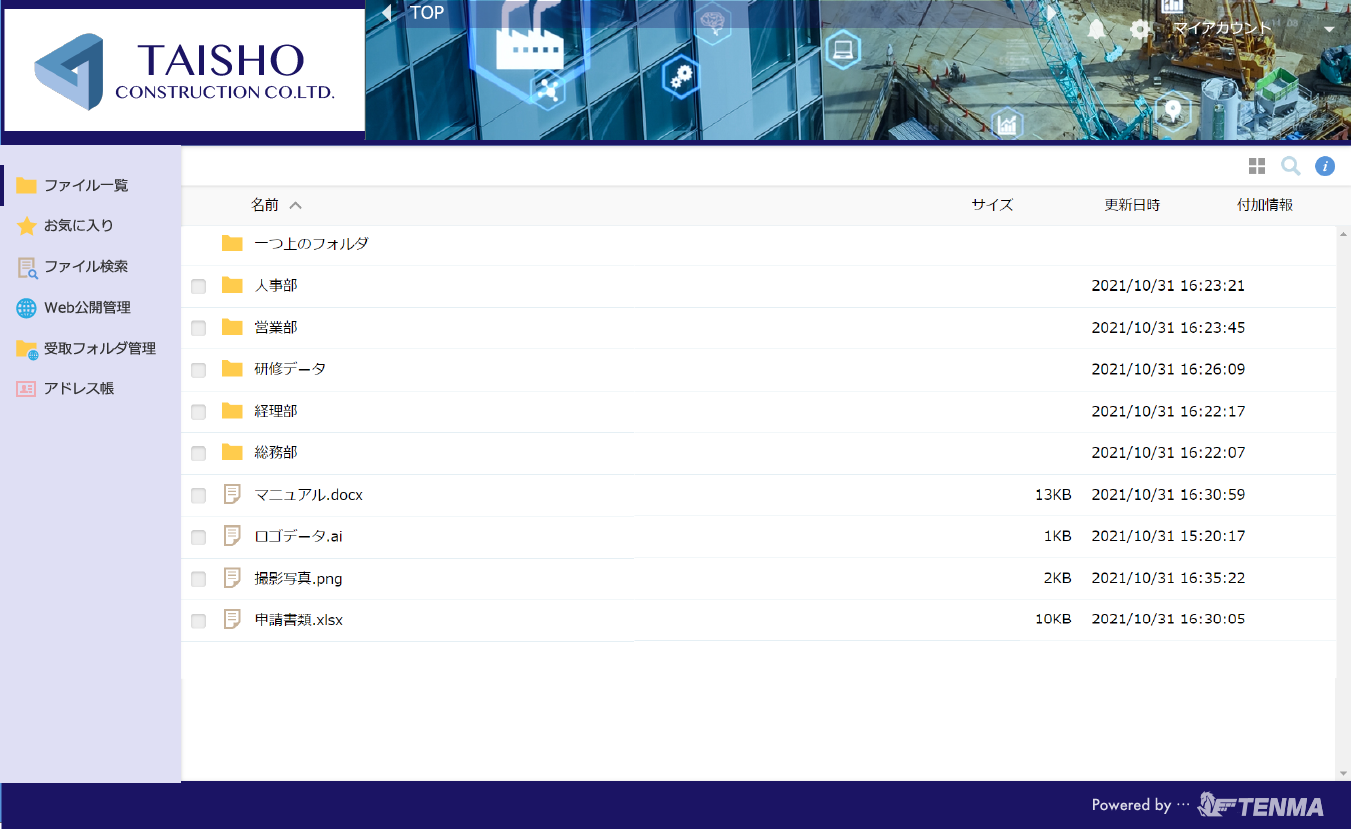The image size is (1351, 829).
Task: Click the 経理部 folder name
Action: click(276, 411)
